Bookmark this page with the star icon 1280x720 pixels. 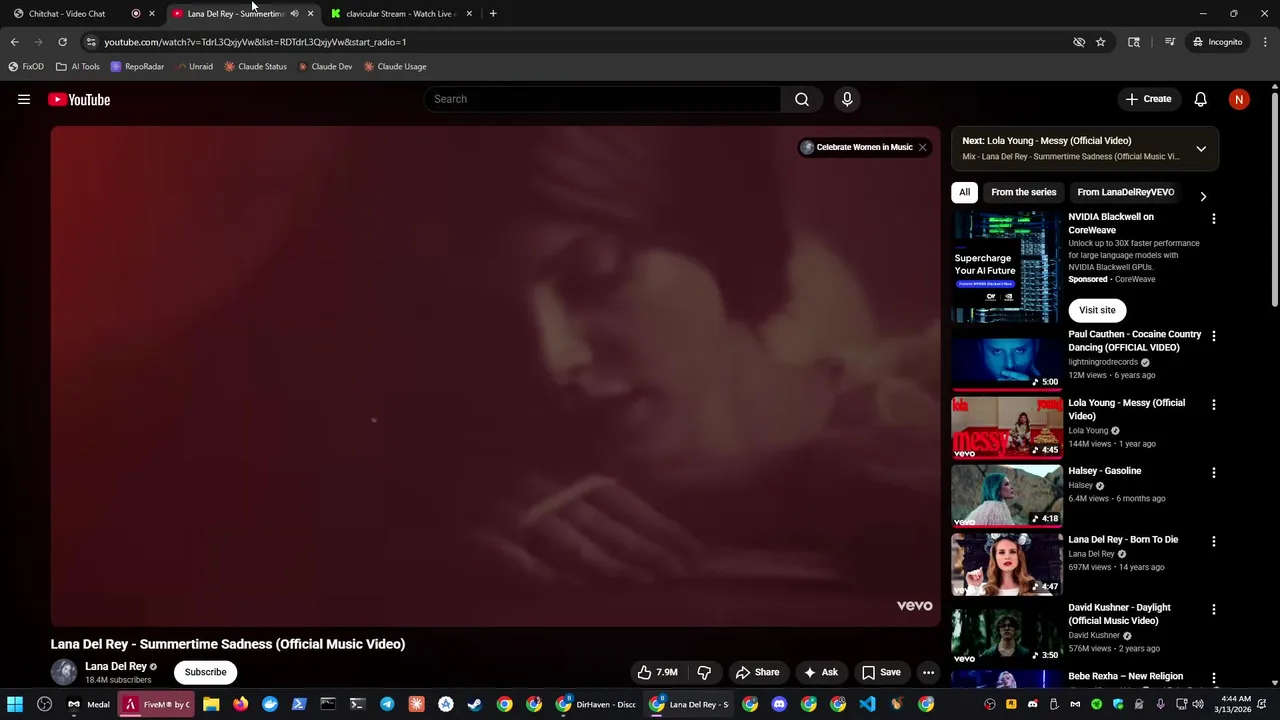pyautogui.click(x=1100, y=42)
